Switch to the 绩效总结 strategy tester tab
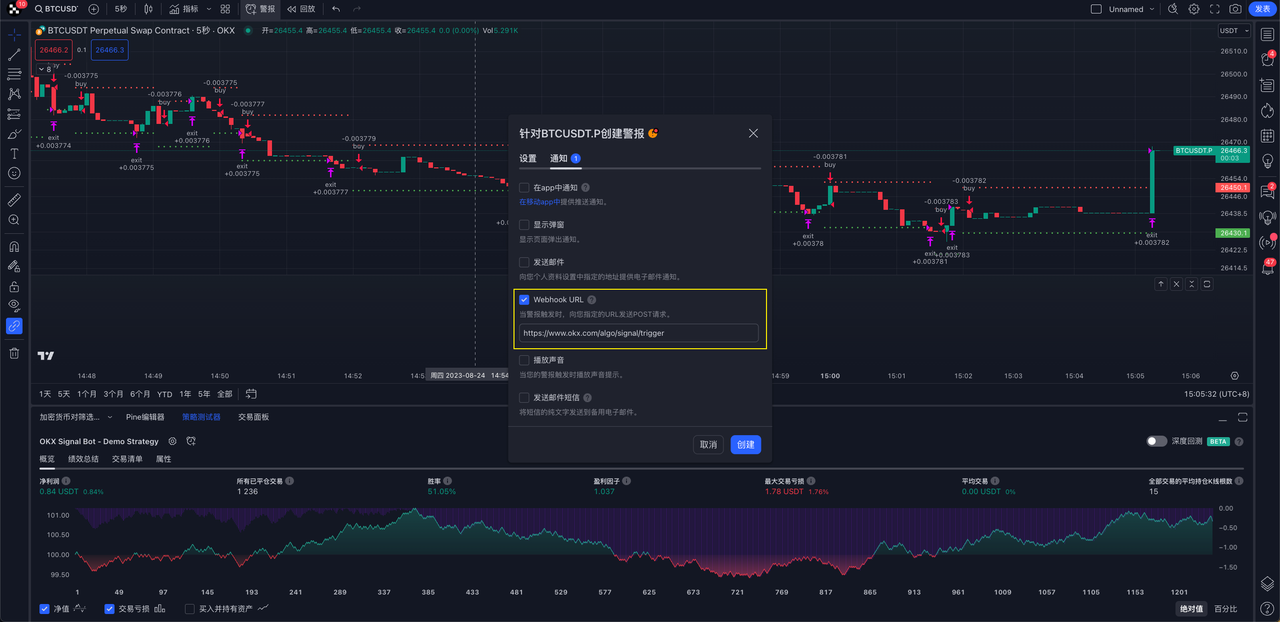 (x=84, y=458)
